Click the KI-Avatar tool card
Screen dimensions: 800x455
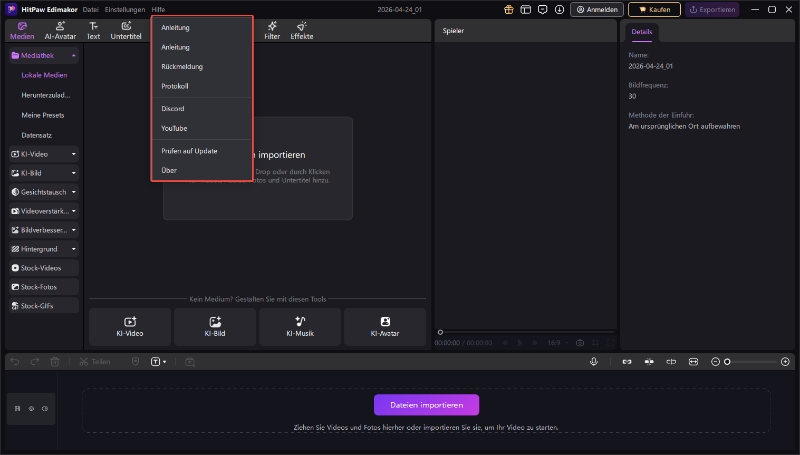coord(385,327)
